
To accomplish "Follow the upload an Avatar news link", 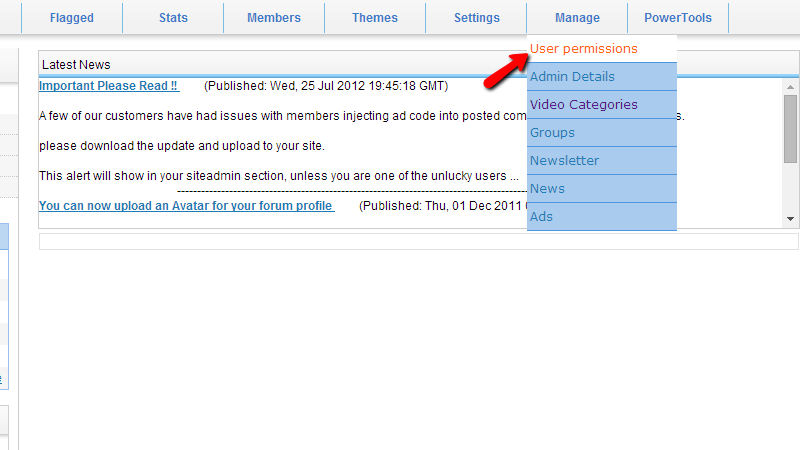I will click(185, 206).
